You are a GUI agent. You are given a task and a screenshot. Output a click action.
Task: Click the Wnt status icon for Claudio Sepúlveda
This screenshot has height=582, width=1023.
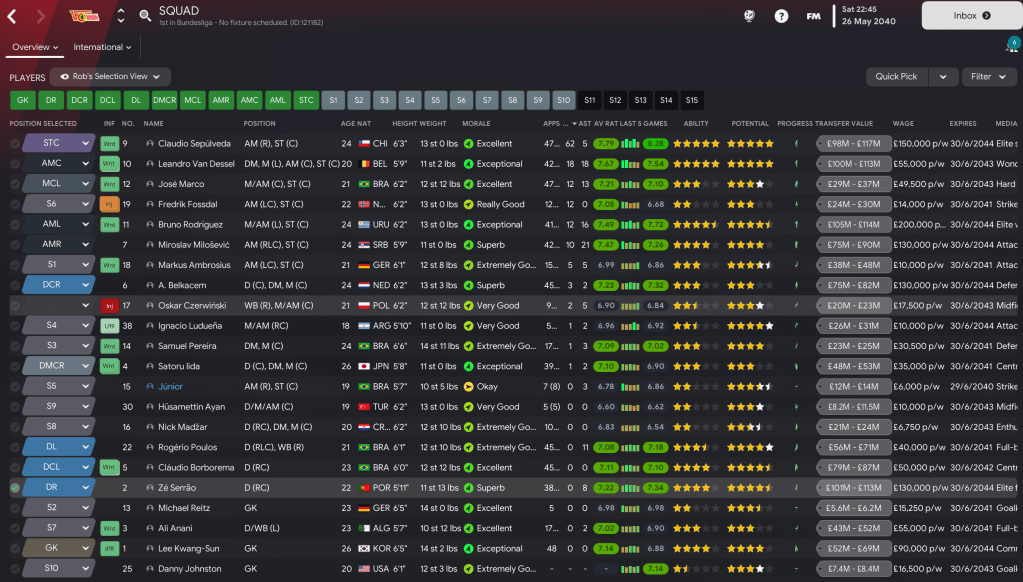[x=110, y=144]
